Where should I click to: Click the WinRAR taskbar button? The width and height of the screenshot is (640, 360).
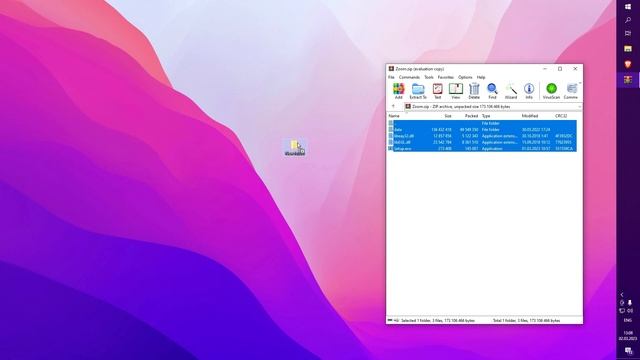click(x=628, y=80)
